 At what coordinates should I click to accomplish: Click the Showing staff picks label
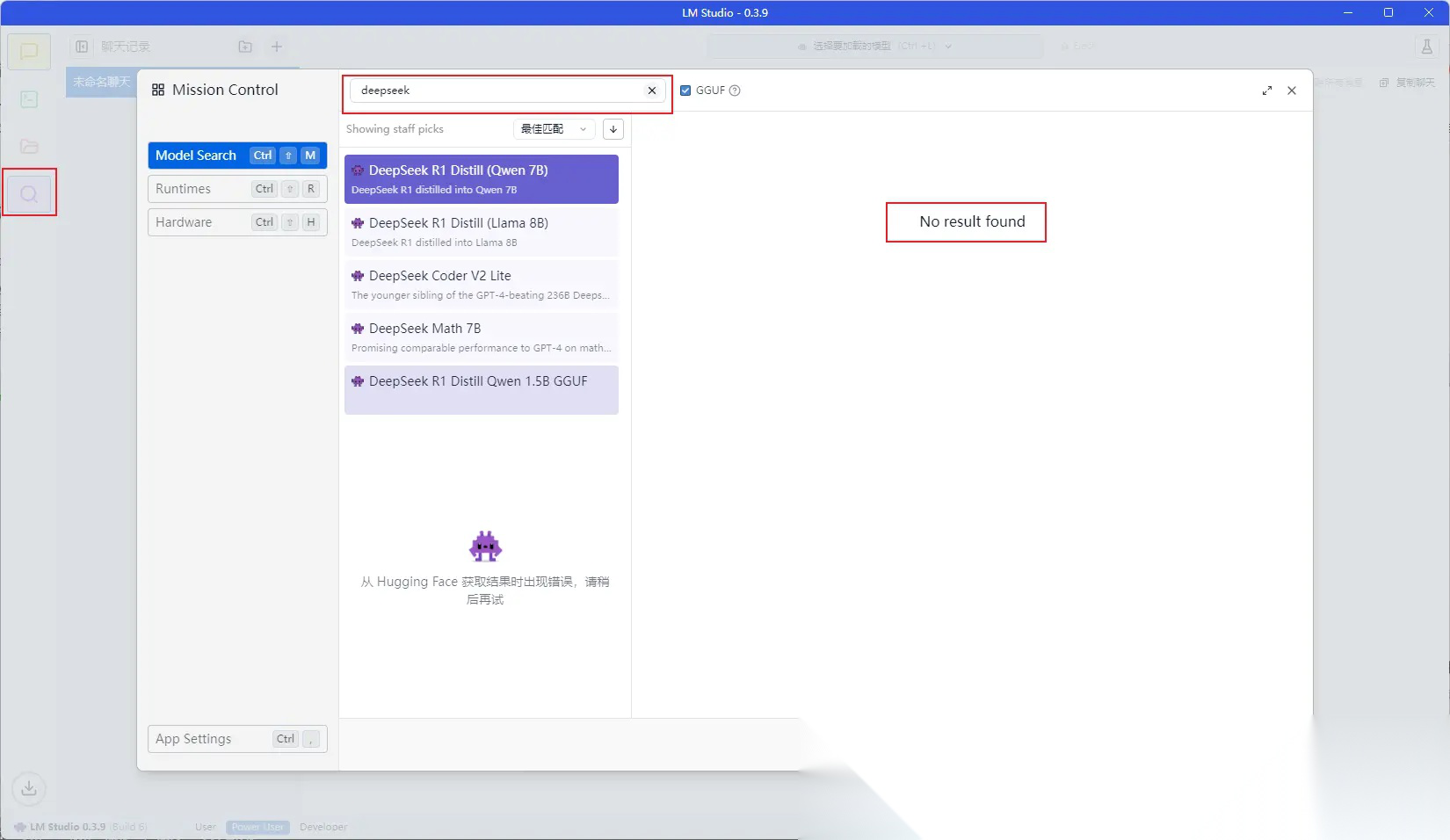[x=395, y=129]
